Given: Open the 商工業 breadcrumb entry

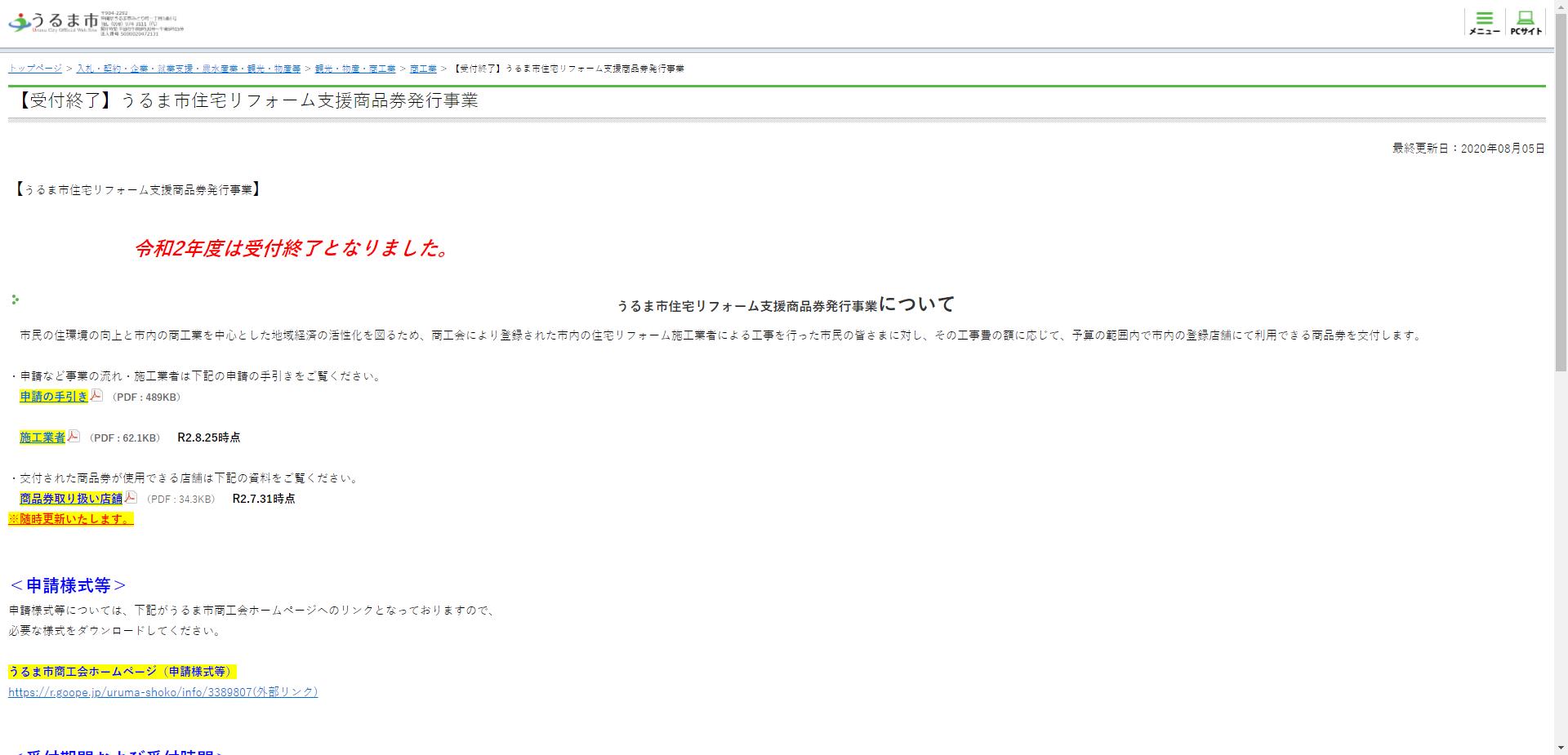Looking at the screenshot, I should tap(421, 69).
